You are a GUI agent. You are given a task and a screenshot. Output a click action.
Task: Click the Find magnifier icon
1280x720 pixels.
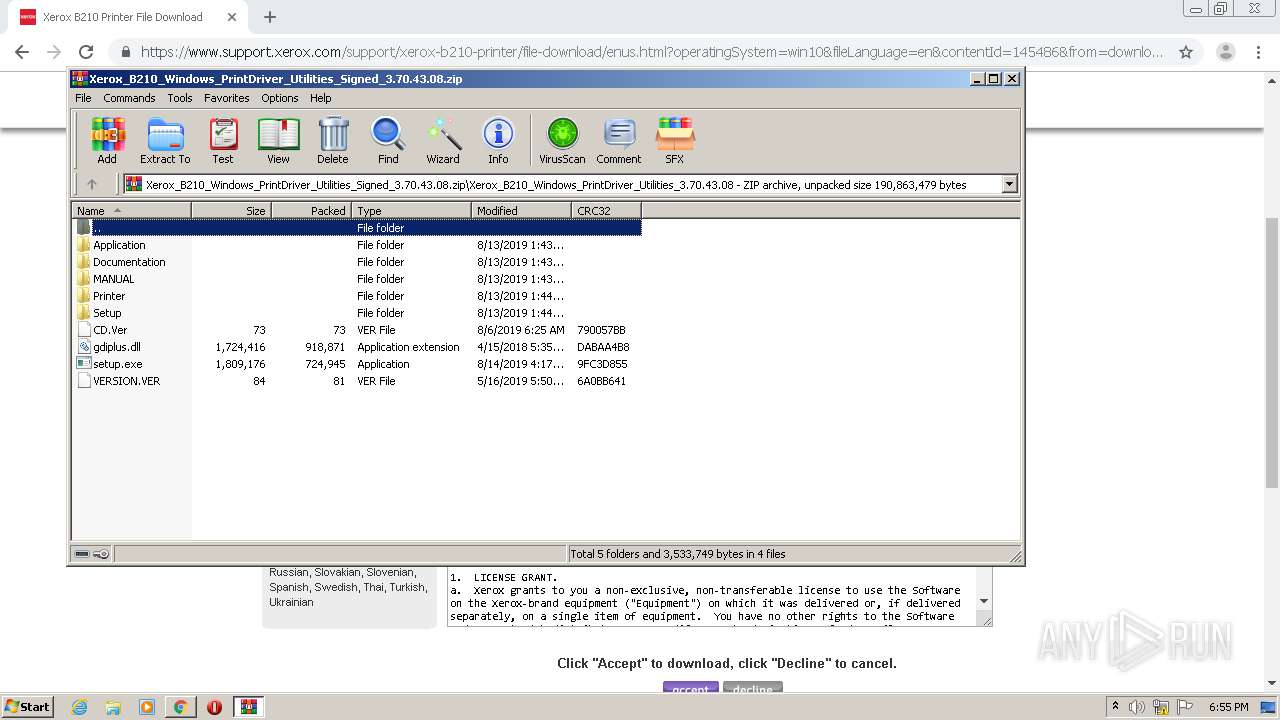coord(388,140)
